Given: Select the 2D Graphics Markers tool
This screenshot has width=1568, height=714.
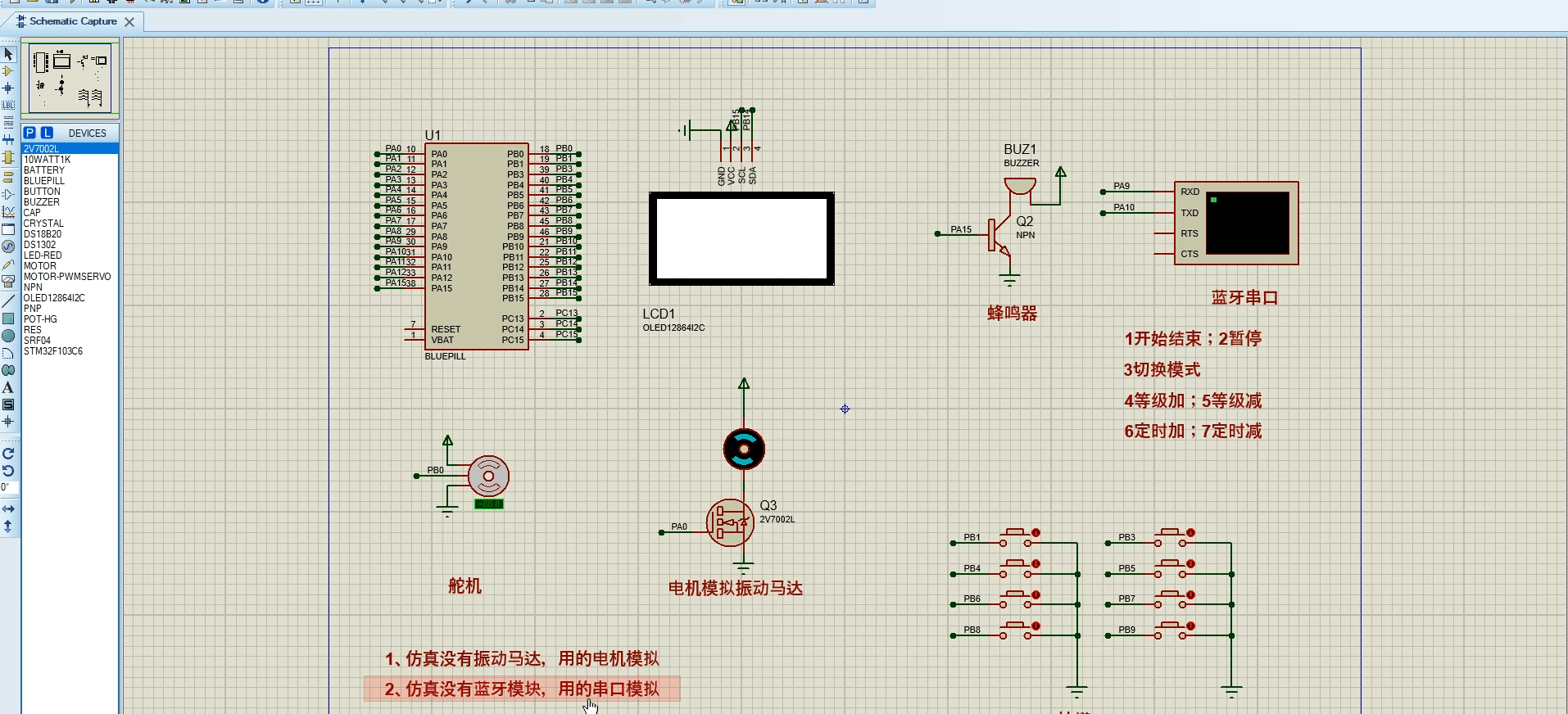Looking at the screenshot, I should click(8, 422).
